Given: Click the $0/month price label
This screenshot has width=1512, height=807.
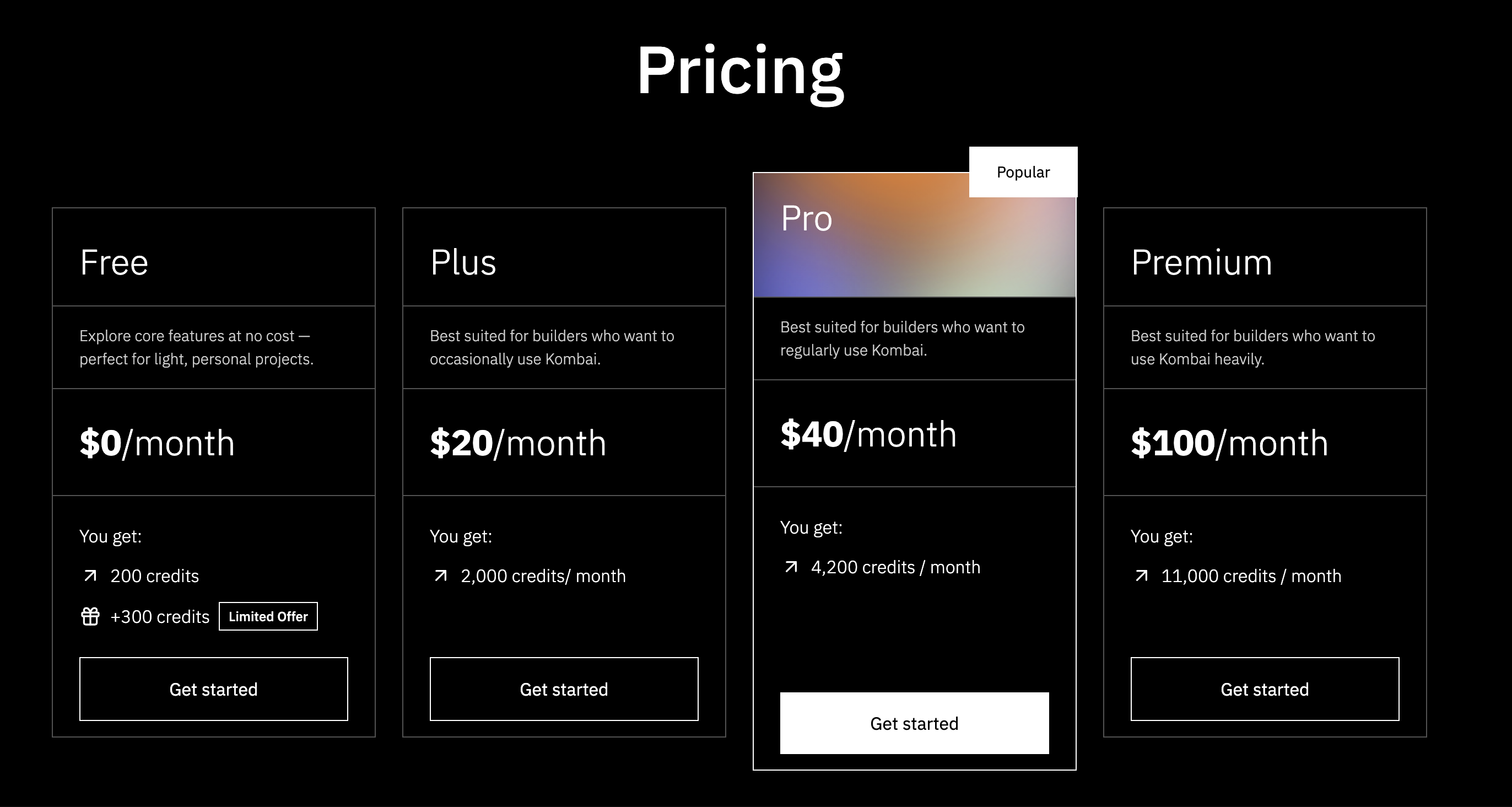Looking at the screenshot, I should [x=156, y=443].
